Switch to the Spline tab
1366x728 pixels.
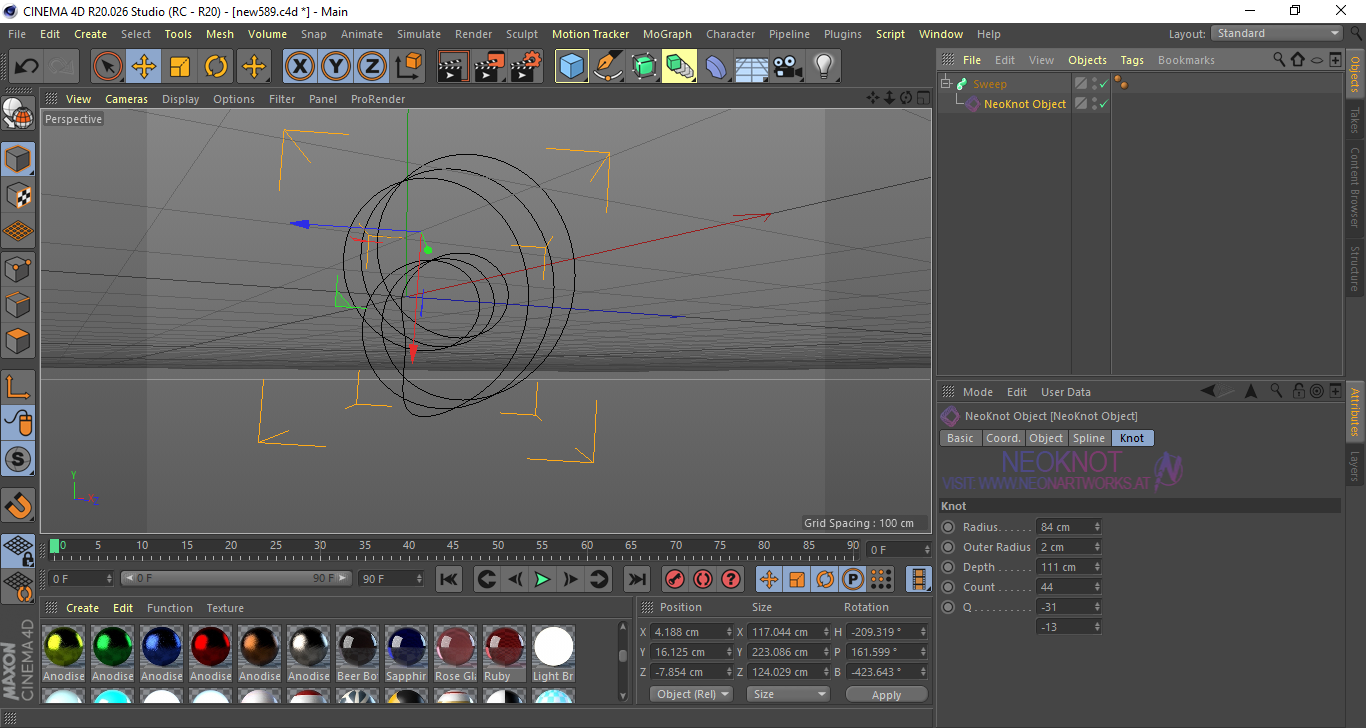click(x=1089, y=438)
